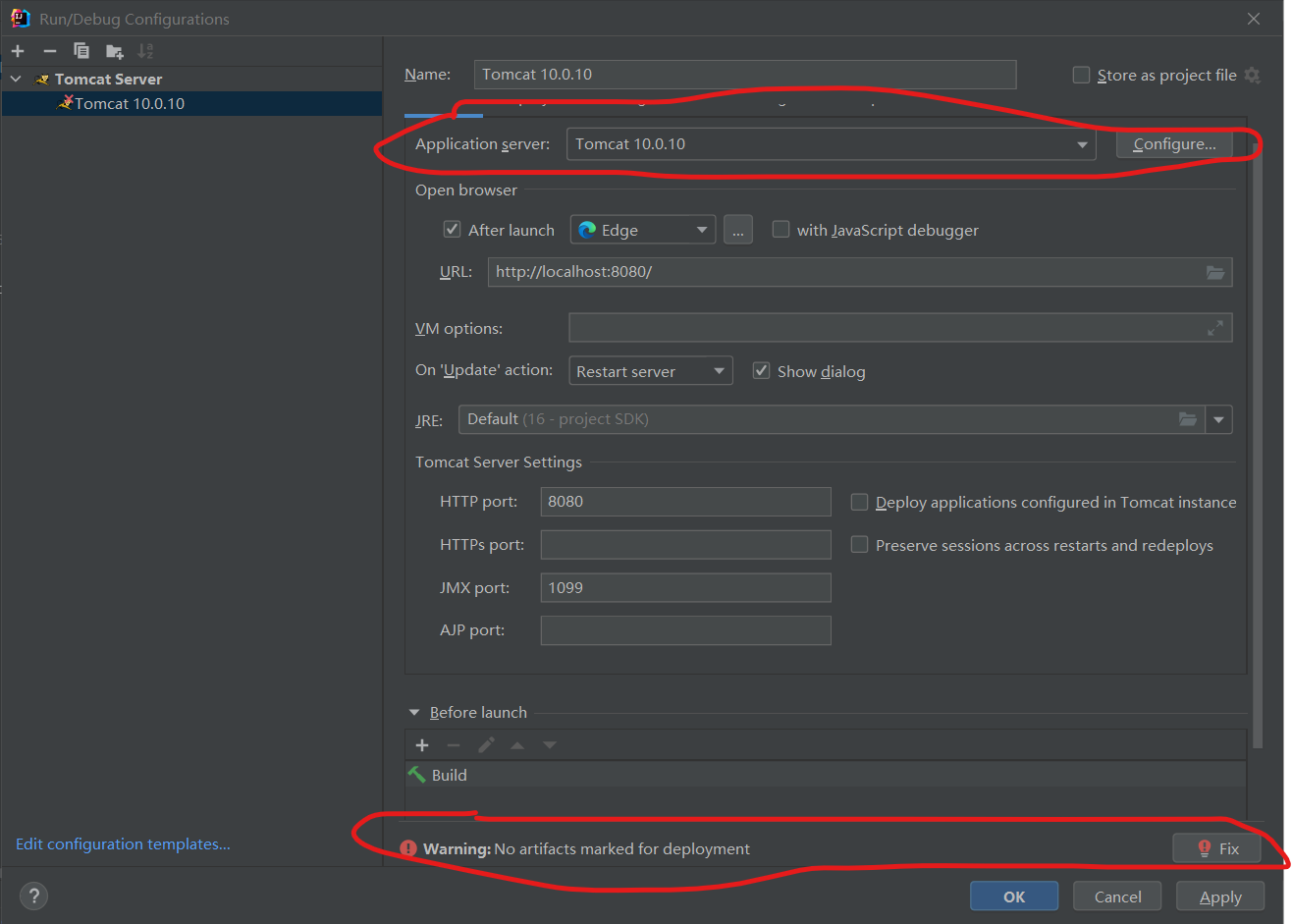Image resolution: width=1292 pixels, height=924 pixels.
Task: Click the Fix button
Action: 1216,848
